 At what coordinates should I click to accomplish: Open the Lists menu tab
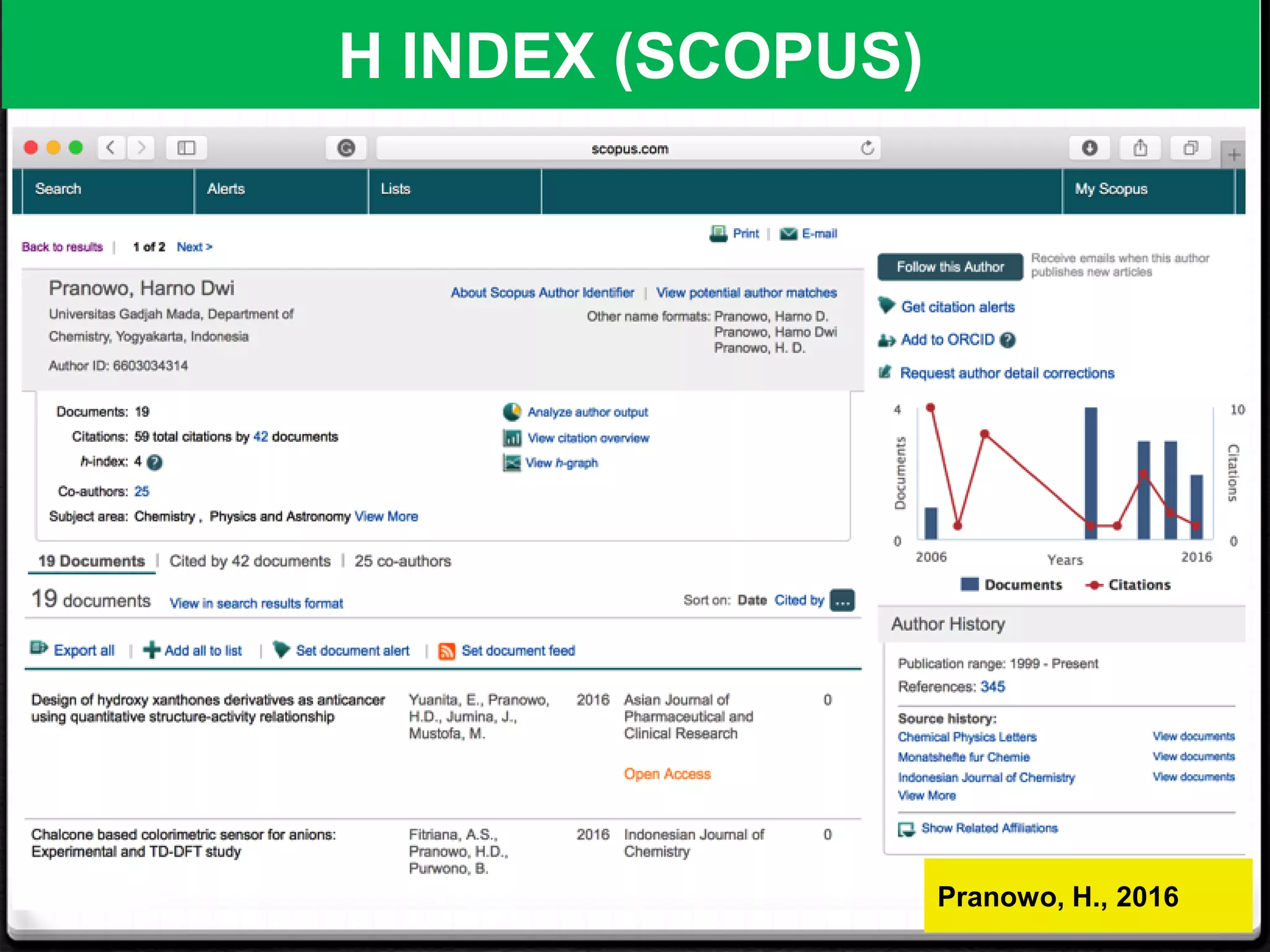[x=455, y=191]
